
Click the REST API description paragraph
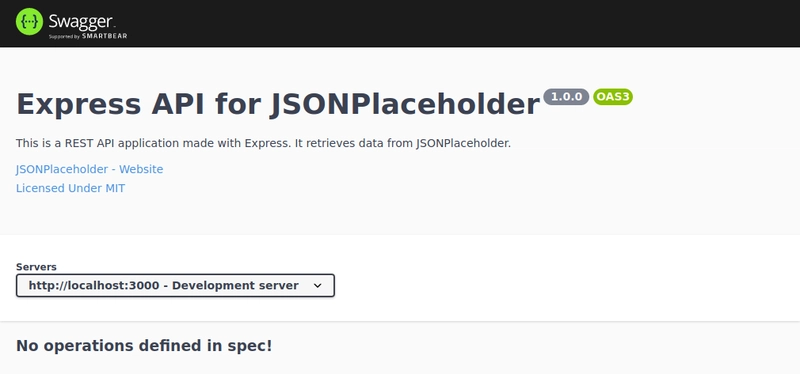point(263,143)
